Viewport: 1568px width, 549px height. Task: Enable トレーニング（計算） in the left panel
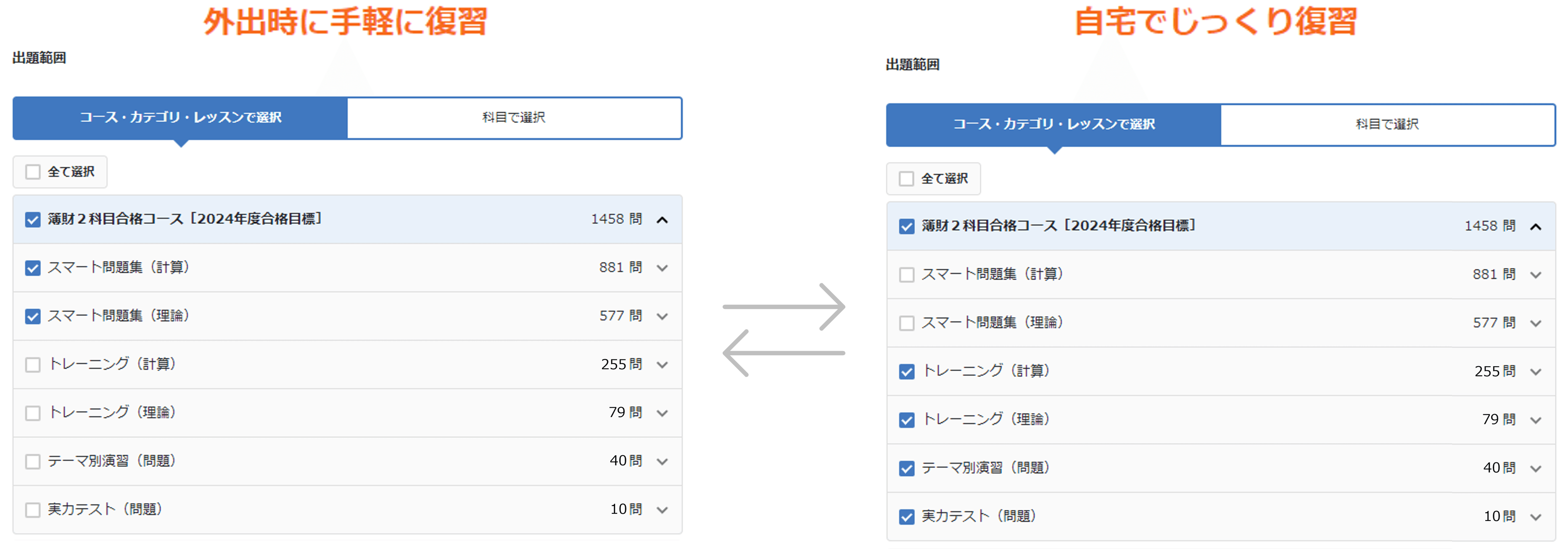(x=32, y=364)
